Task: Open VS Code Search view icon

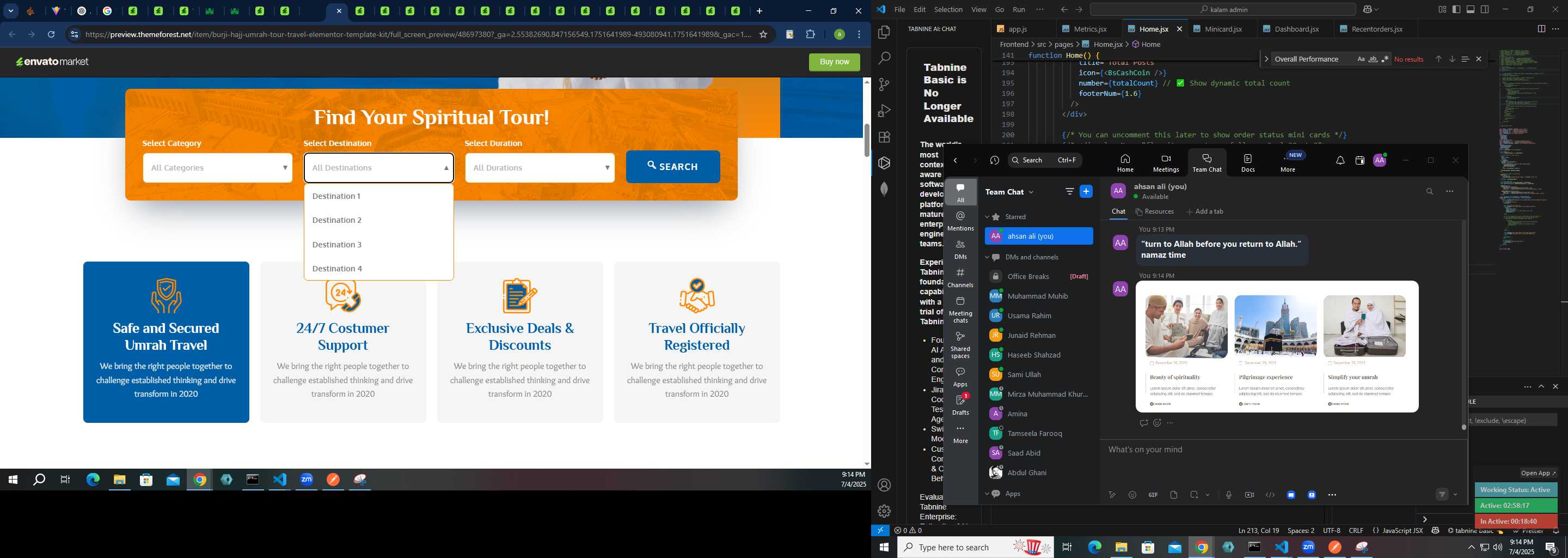Action: 884,58
